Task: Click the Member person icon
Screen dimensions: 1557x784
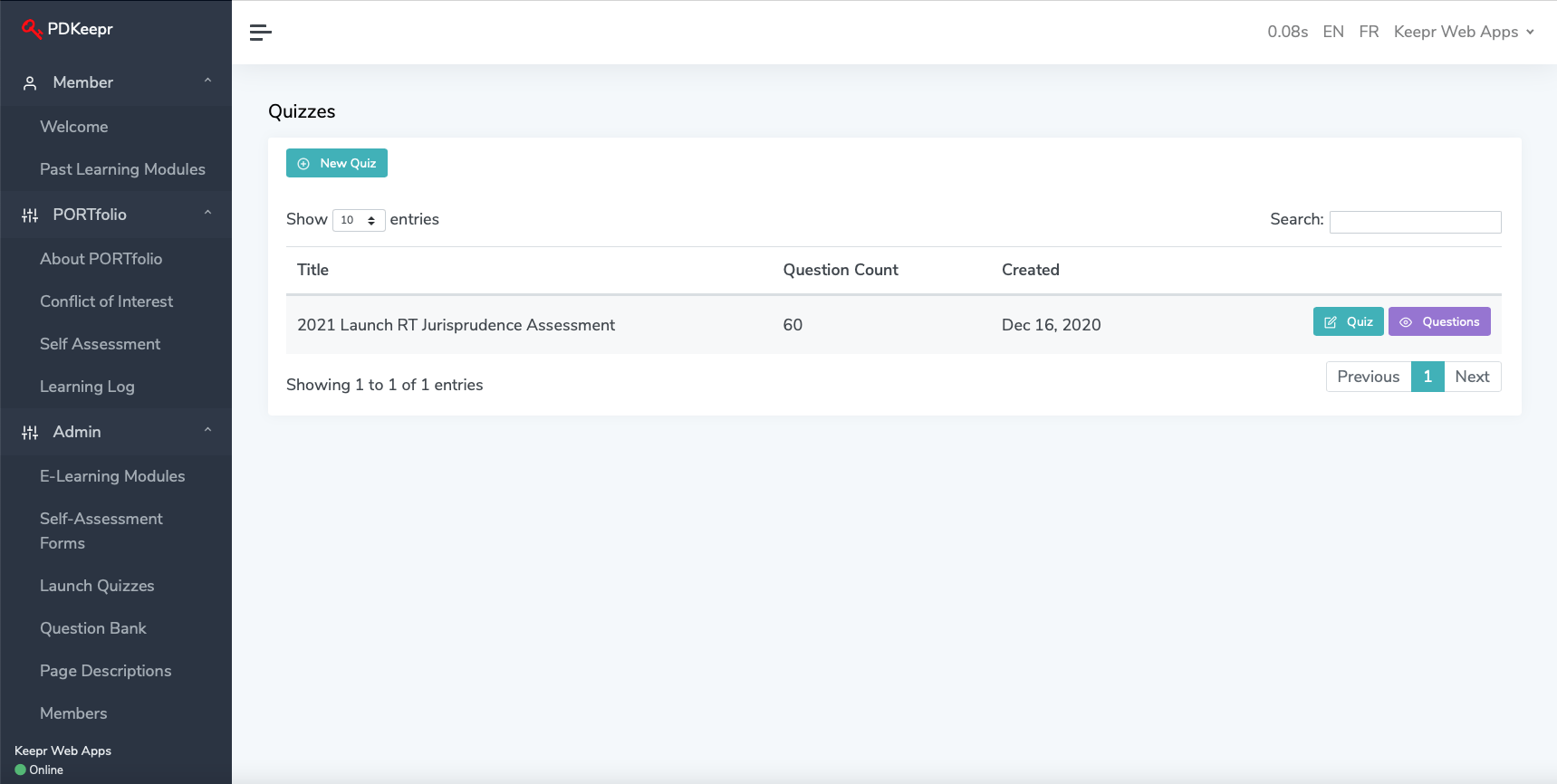Action: [30, 83]
